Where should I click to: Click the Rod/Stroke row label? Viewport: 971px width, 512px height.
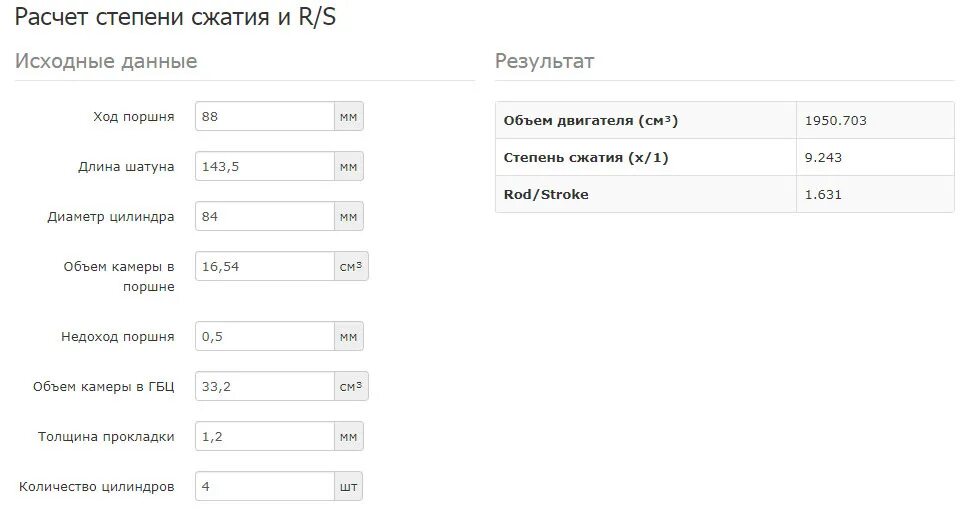point(546,194)
